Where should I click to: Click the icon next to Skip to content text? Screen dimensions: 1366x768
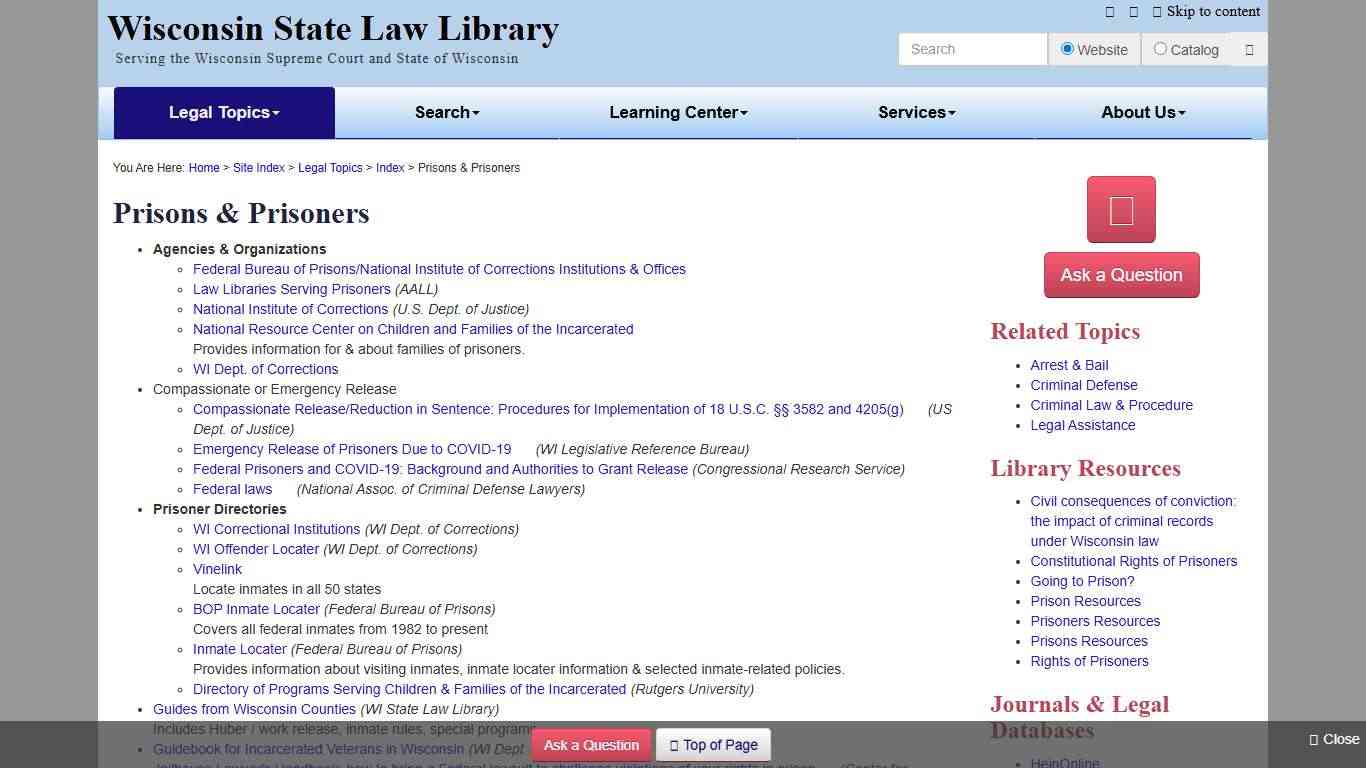pos(1157,12)
